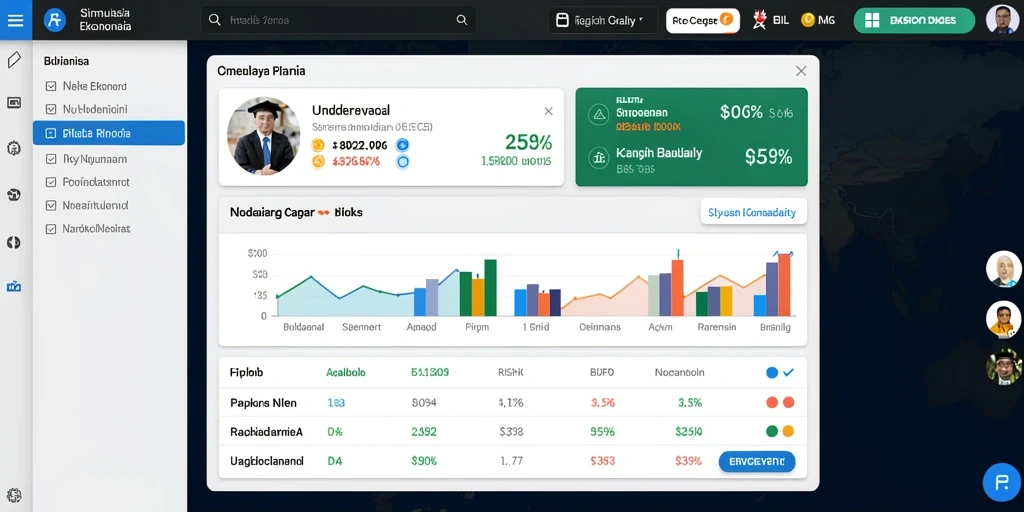Click the gold MG coin icon
The width and height of the screenshot is (1024, 512).
pos(808,20)
